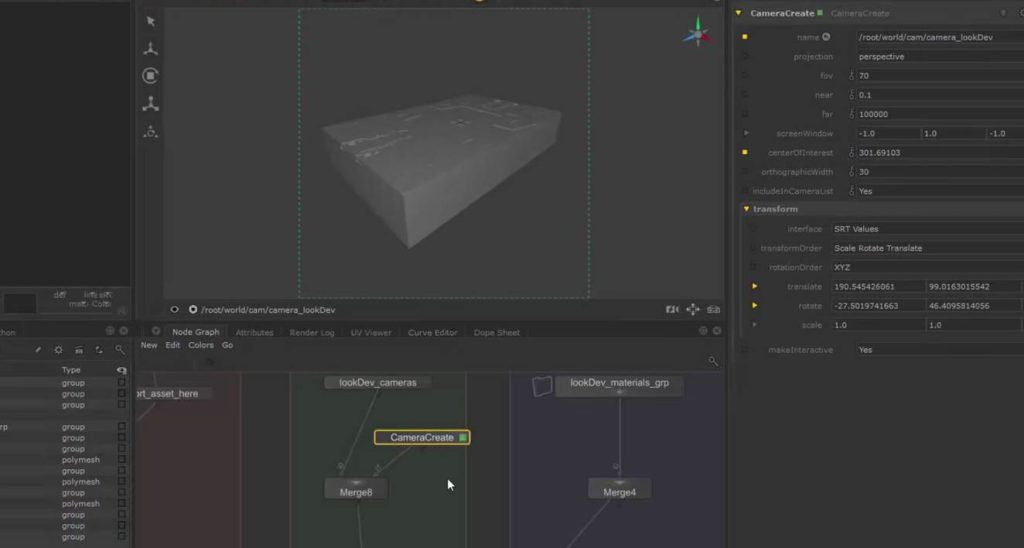This screenshot has width=1024, height=548.
Task: Toggle visibility checkbox for first group row
Action: coord(122,383)
